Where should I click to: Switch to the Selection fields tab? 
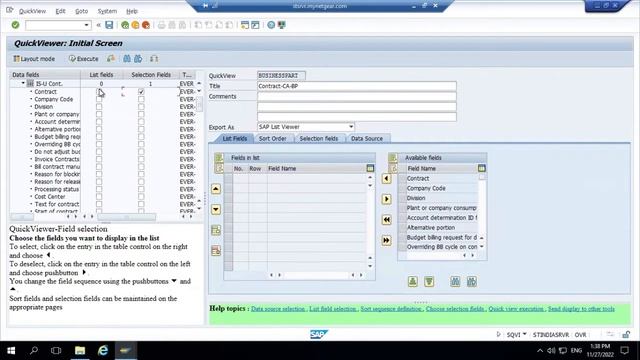[319, 139]
